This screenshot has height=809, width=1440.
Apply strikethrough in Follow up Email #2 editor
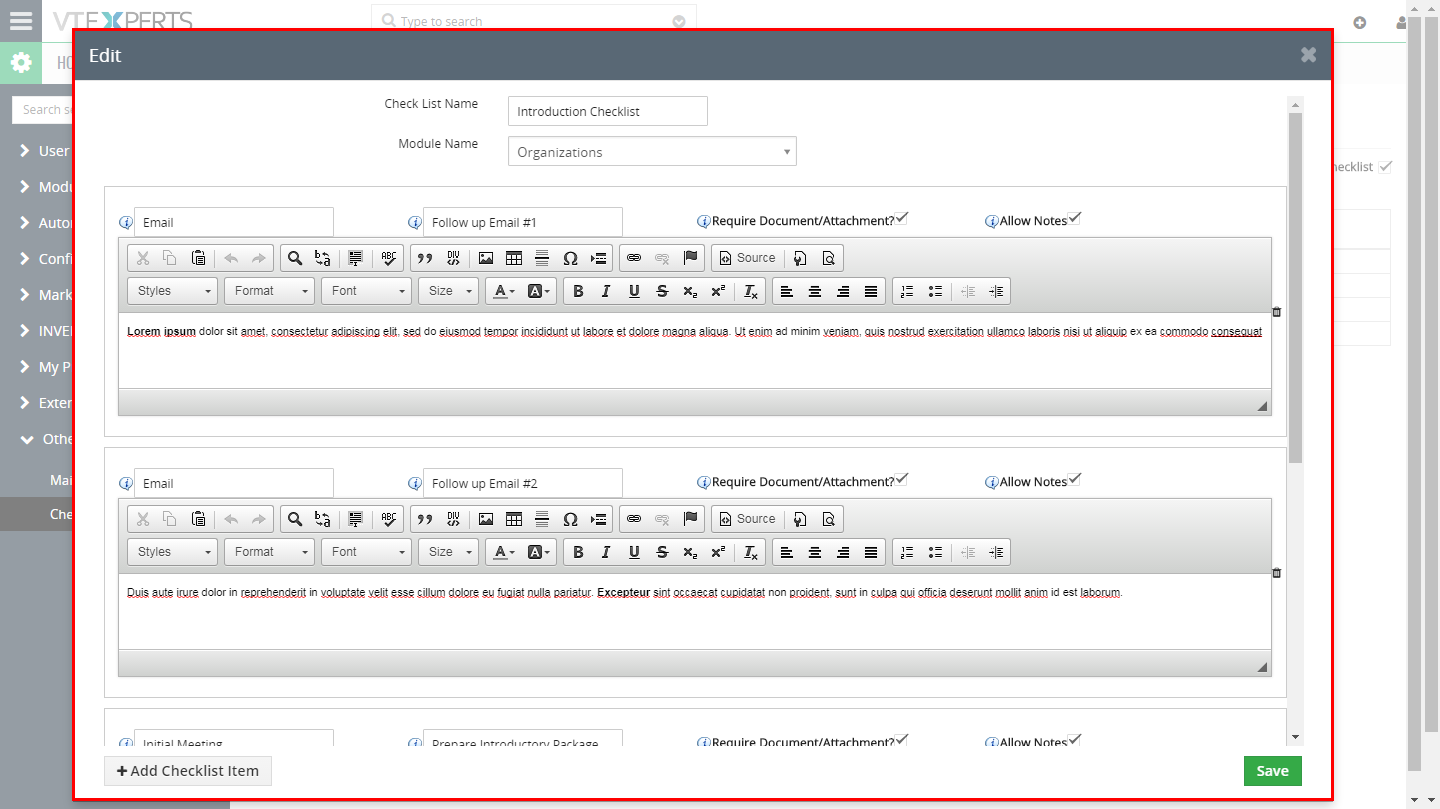tap(662, 552)
